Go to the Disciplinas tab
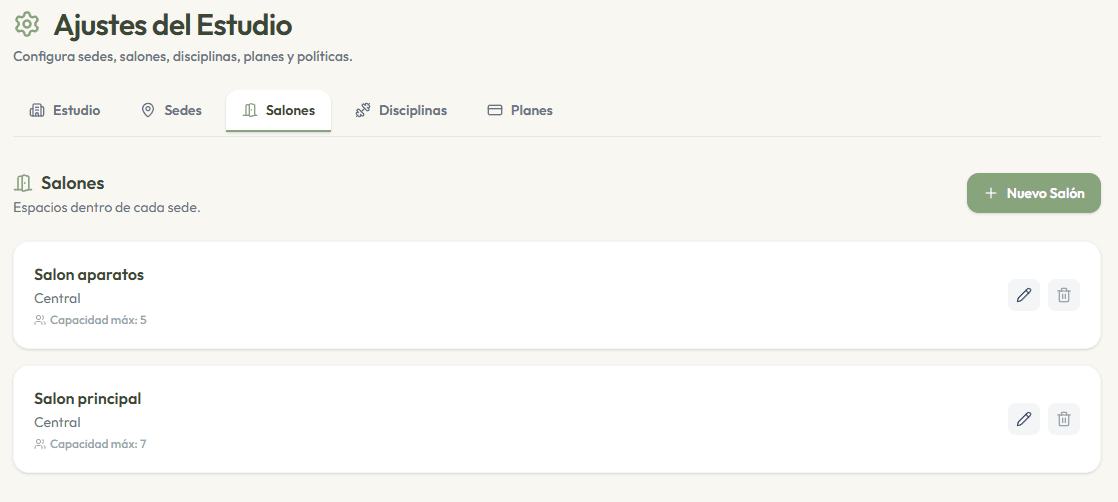The image size is (1118, 502). pos(401,111)
